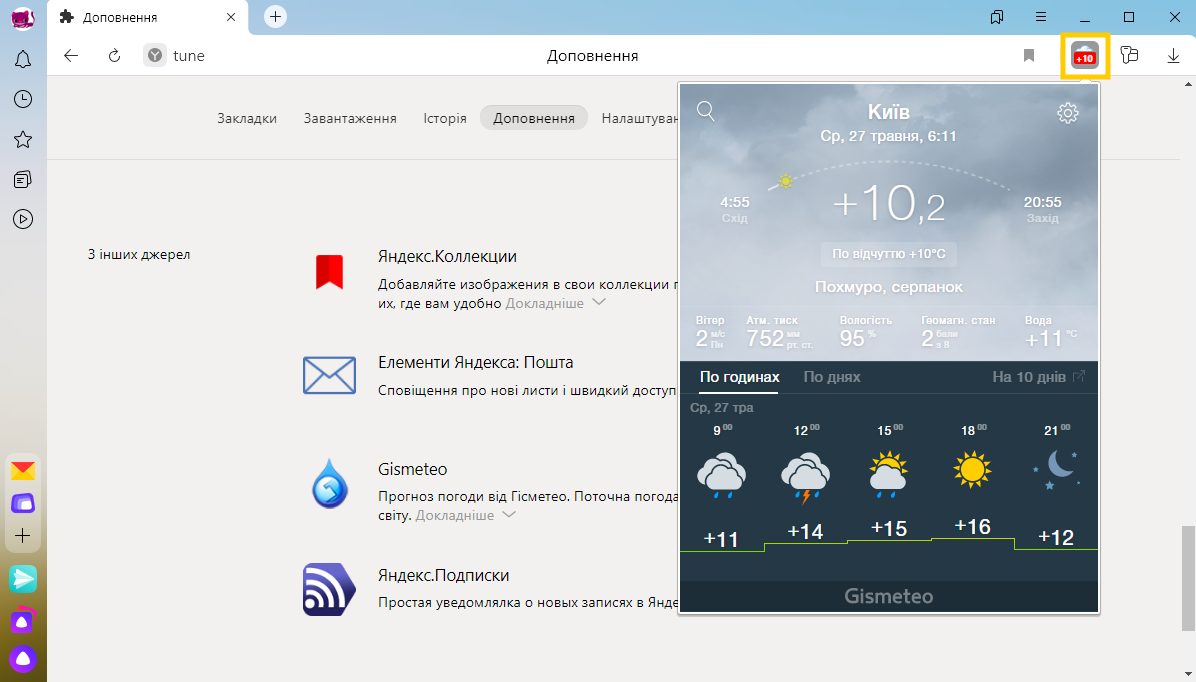Click the Елементи Яндекса: Пошта title
The height and width of the screenshot is (682, 1196).
(x=475, y=362)
